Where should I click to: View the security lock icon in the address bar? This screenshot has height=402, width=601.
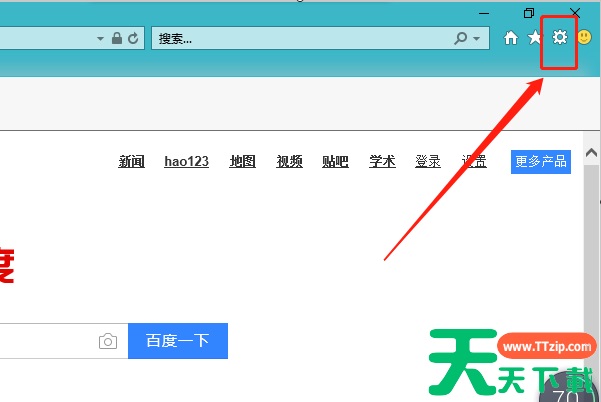coord(117,38)
